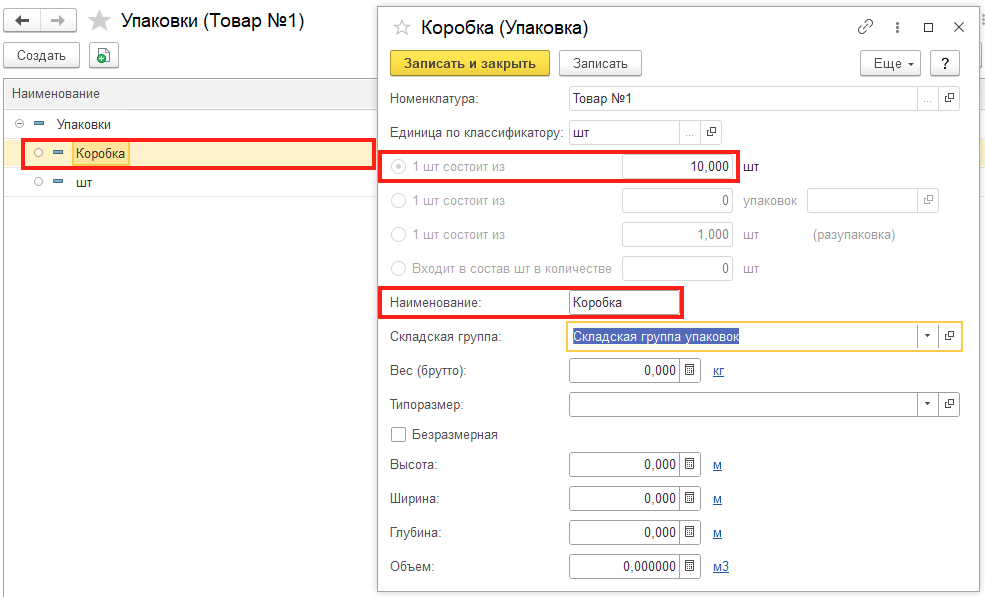
Task: Go back with the left arrow button
Action: (x=23, y=21)
